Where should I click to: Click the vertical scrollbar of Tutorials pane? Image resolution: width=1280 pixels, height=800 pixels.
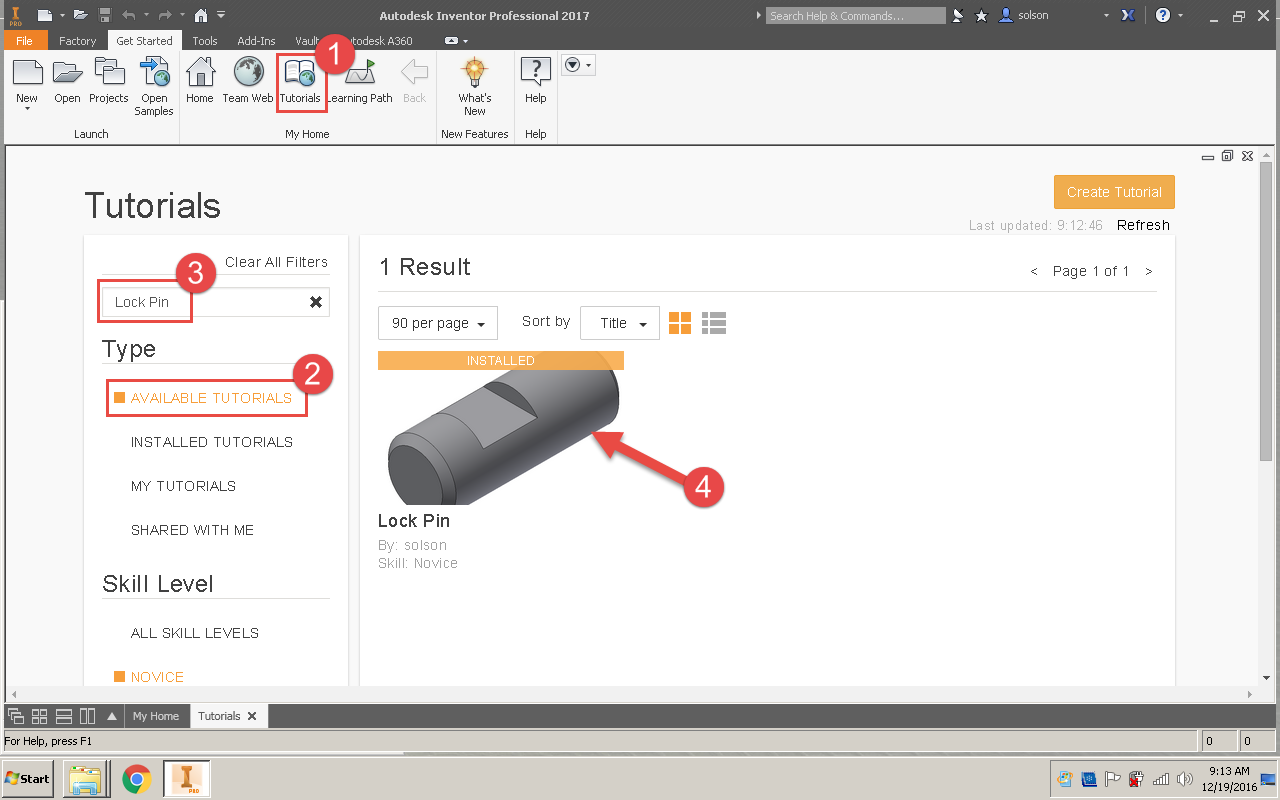(x=1266, y=310)
